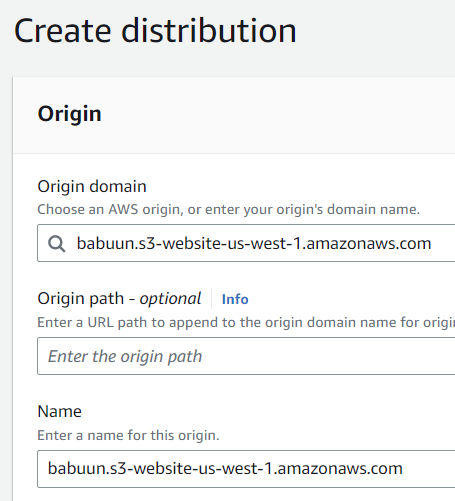Click the italic optional word in label
Screen dimensions: 455x501
click(x=170, y=299)
